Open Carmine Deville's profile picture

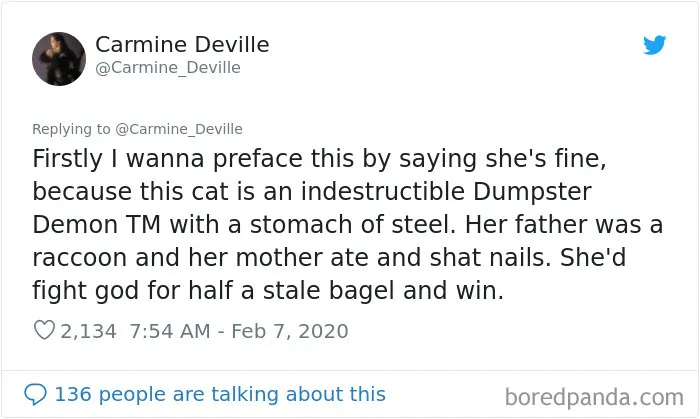[x=59, y=59]
